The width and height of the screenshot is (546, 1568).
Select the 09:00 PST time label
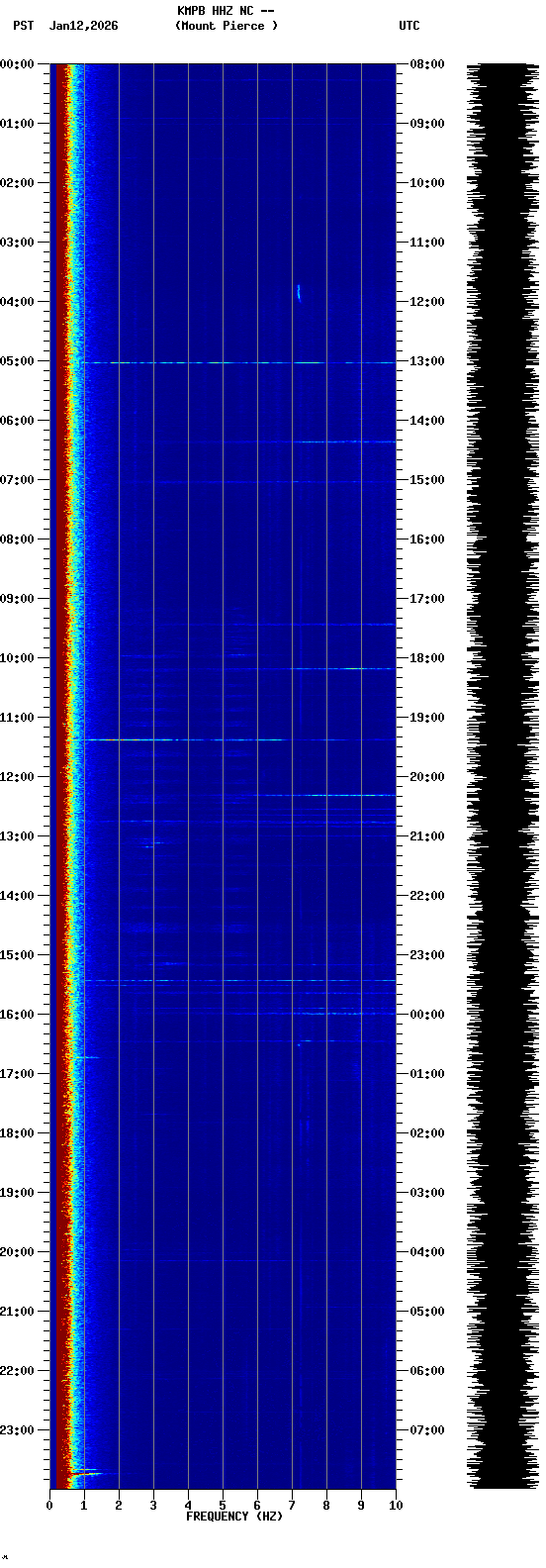click(x=17, y=599)
